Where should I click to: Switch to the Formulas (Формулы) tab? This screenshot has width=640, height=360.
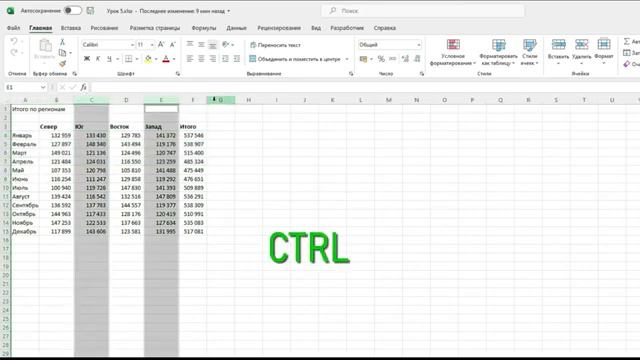[204, 28]
